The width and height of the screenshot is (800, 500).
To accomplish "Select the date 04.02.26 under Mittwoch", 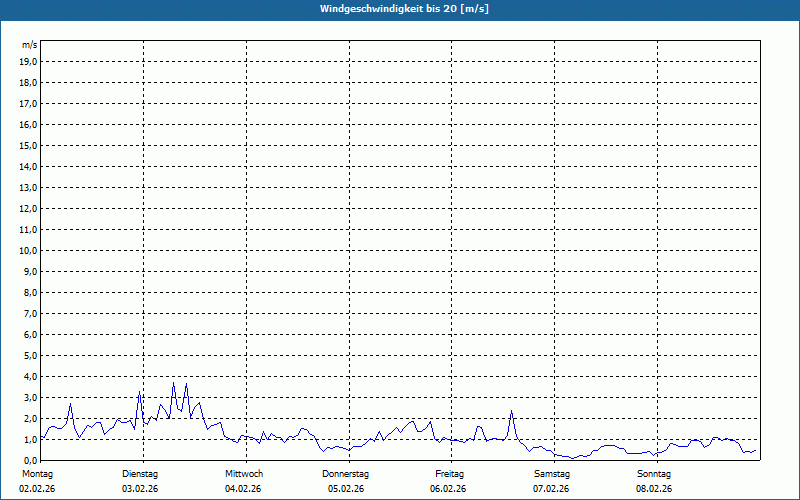I will point(243,489).
